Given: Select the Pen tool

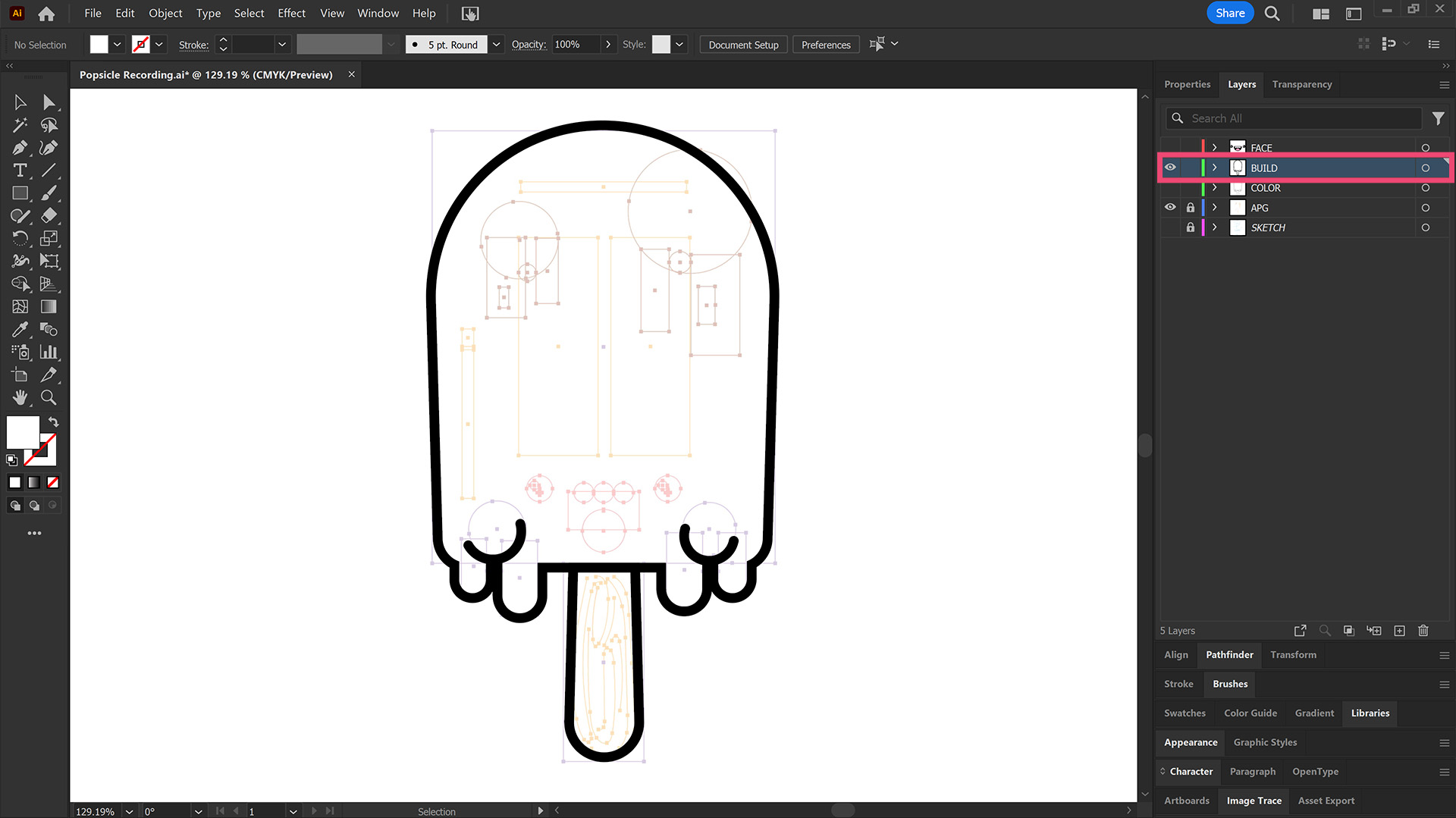Looking at the screenshot, I should point(20,148).
